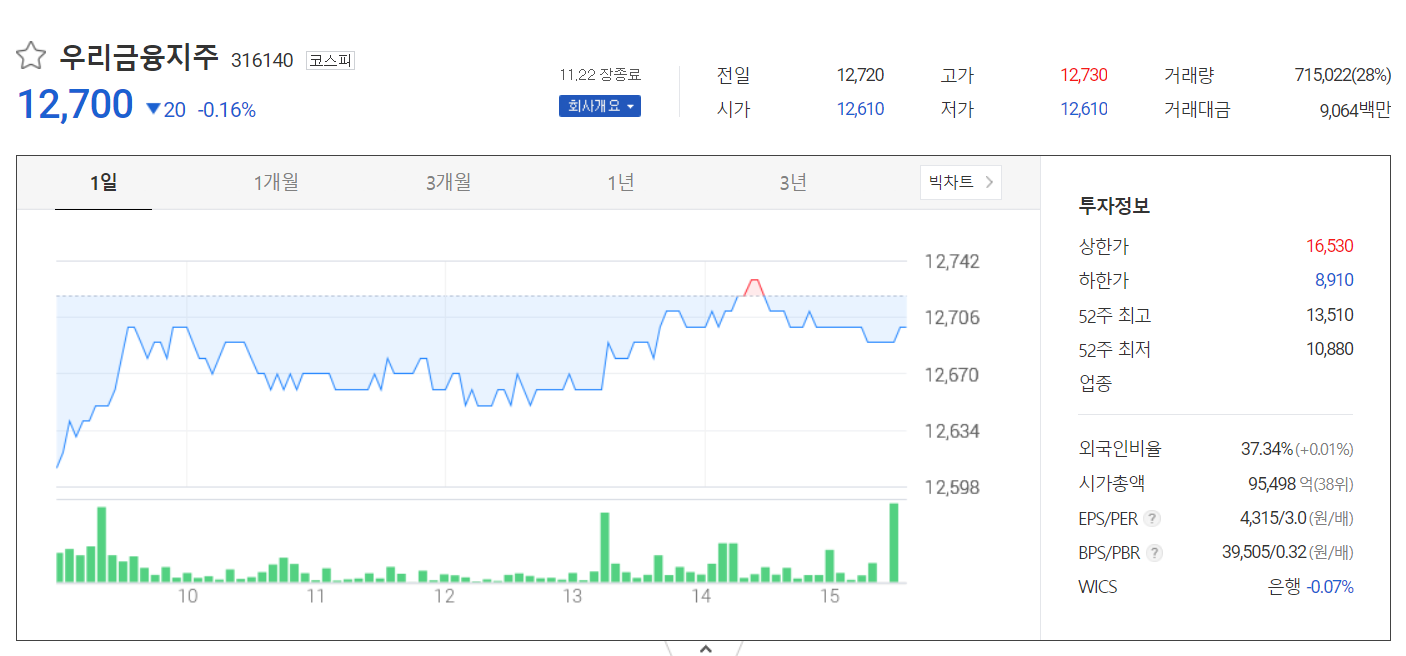Switch to the 3개월 chart tab
Screen dimensions: 1406x656
point(448,182)
